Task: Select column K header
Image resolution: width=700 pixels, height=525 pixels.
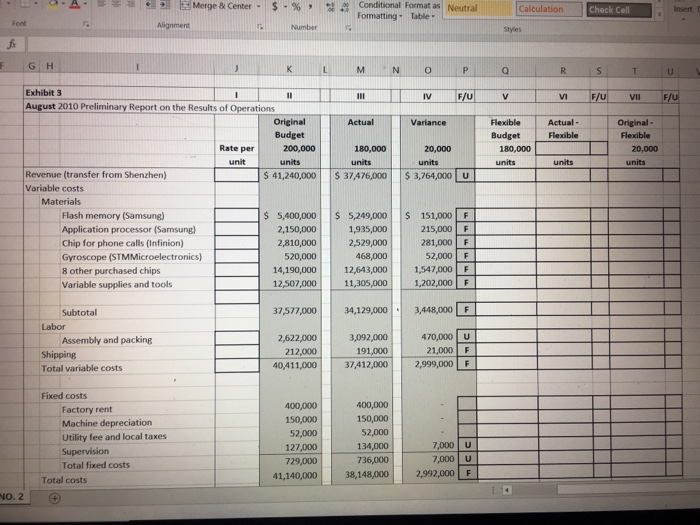Action: point(289,69)
